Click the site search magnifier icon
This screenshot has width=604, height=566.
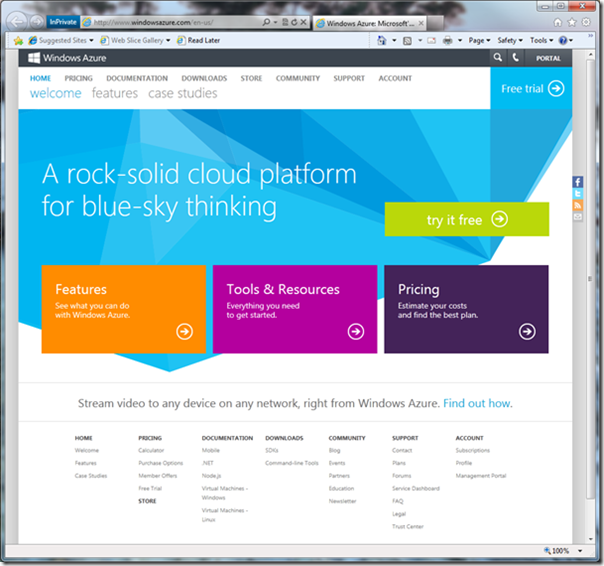pyautogui.click(x=498, y=58)
